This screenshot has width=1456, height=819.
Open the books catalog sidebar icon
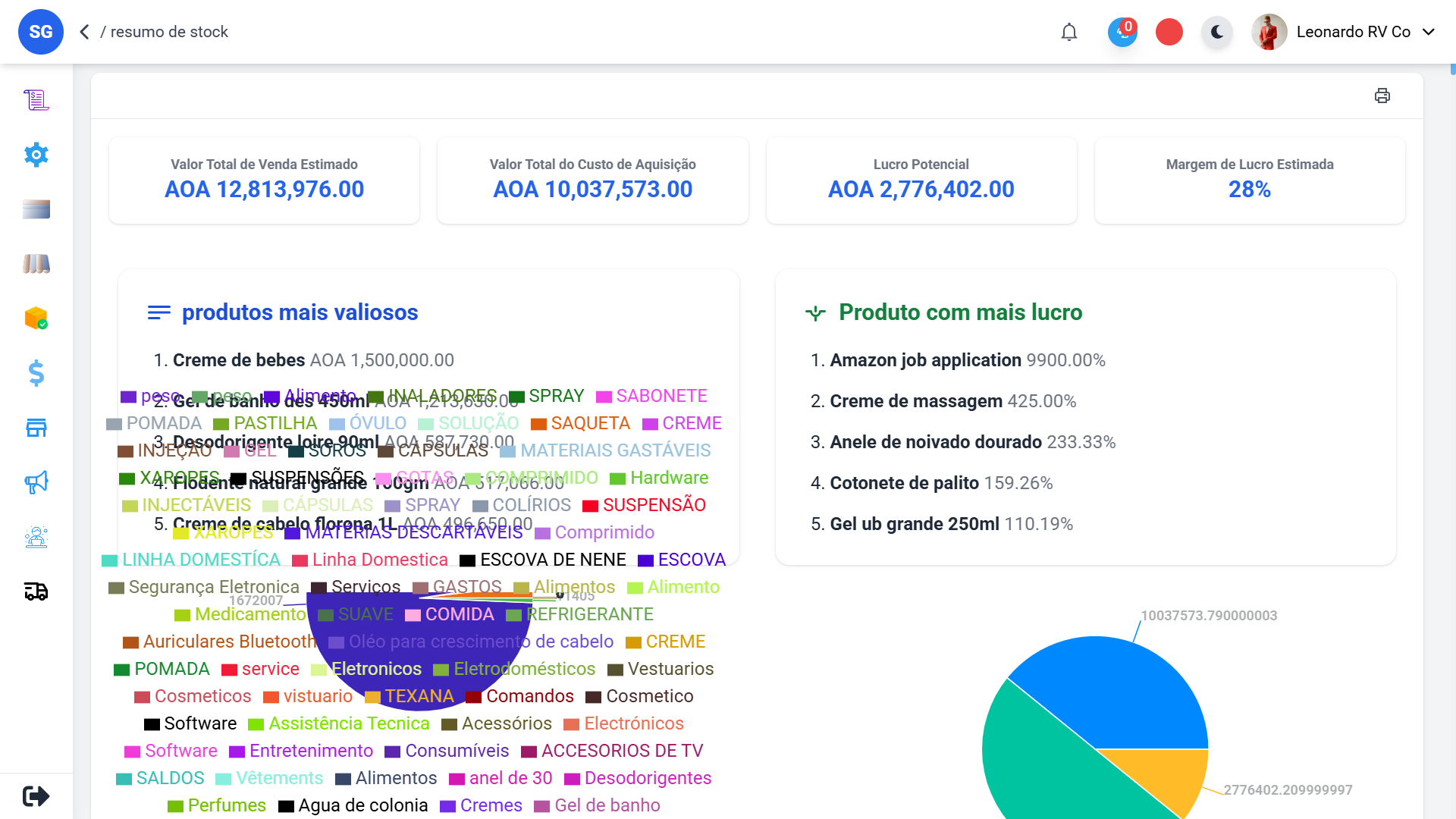[36, 264]
